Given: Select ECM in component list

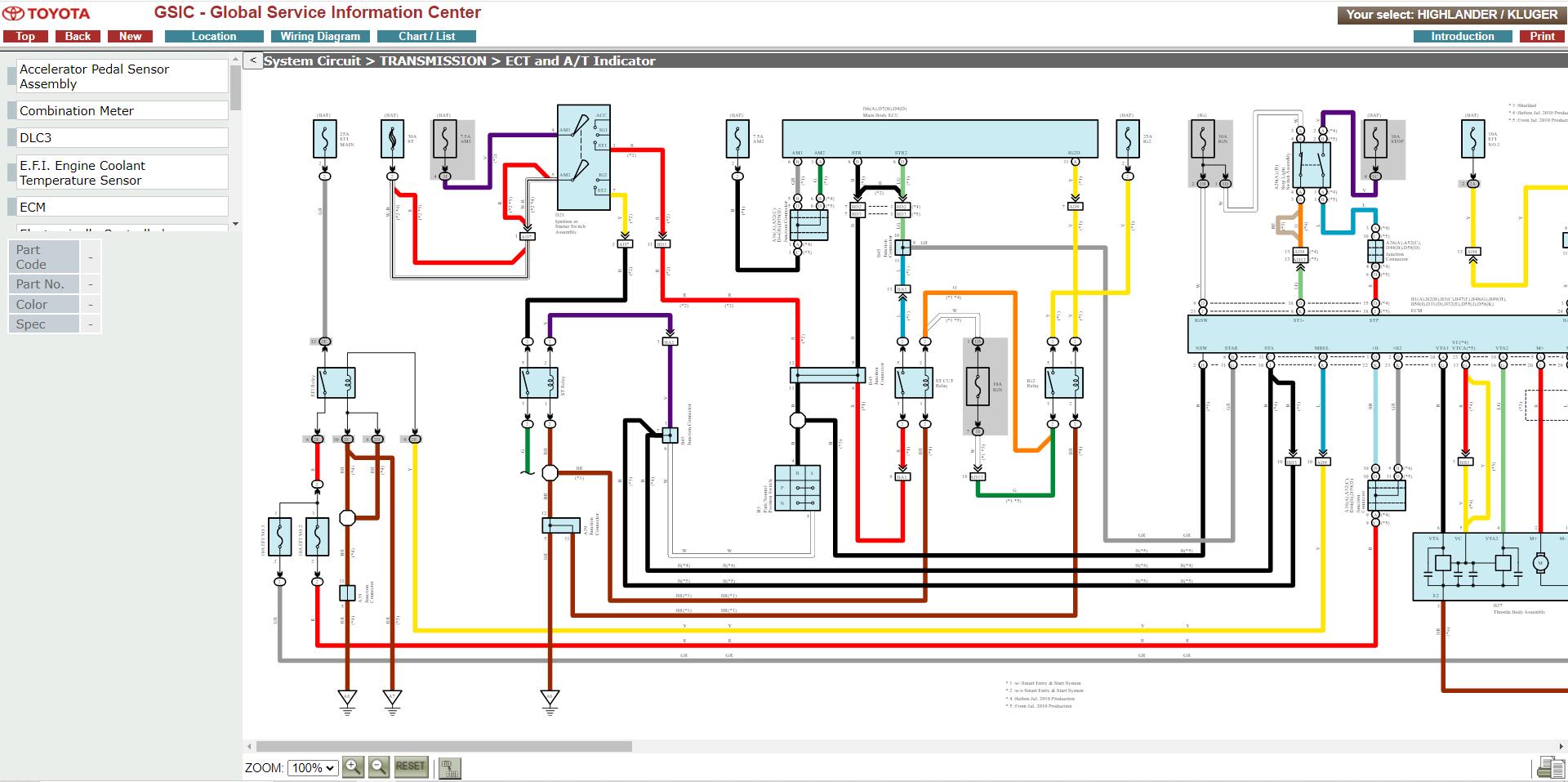Looking at the screenshot, I should tap(122, 207).
